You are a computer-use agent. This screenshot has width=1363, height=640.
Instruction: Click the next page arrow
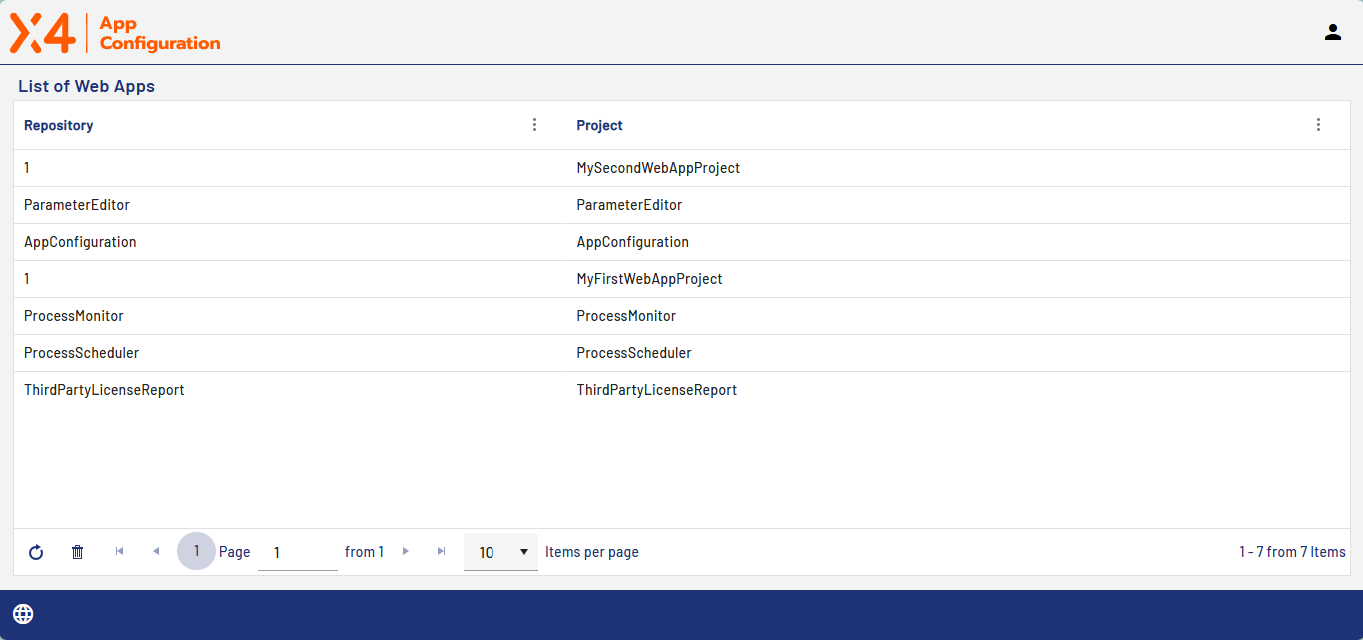click(406, 552)
